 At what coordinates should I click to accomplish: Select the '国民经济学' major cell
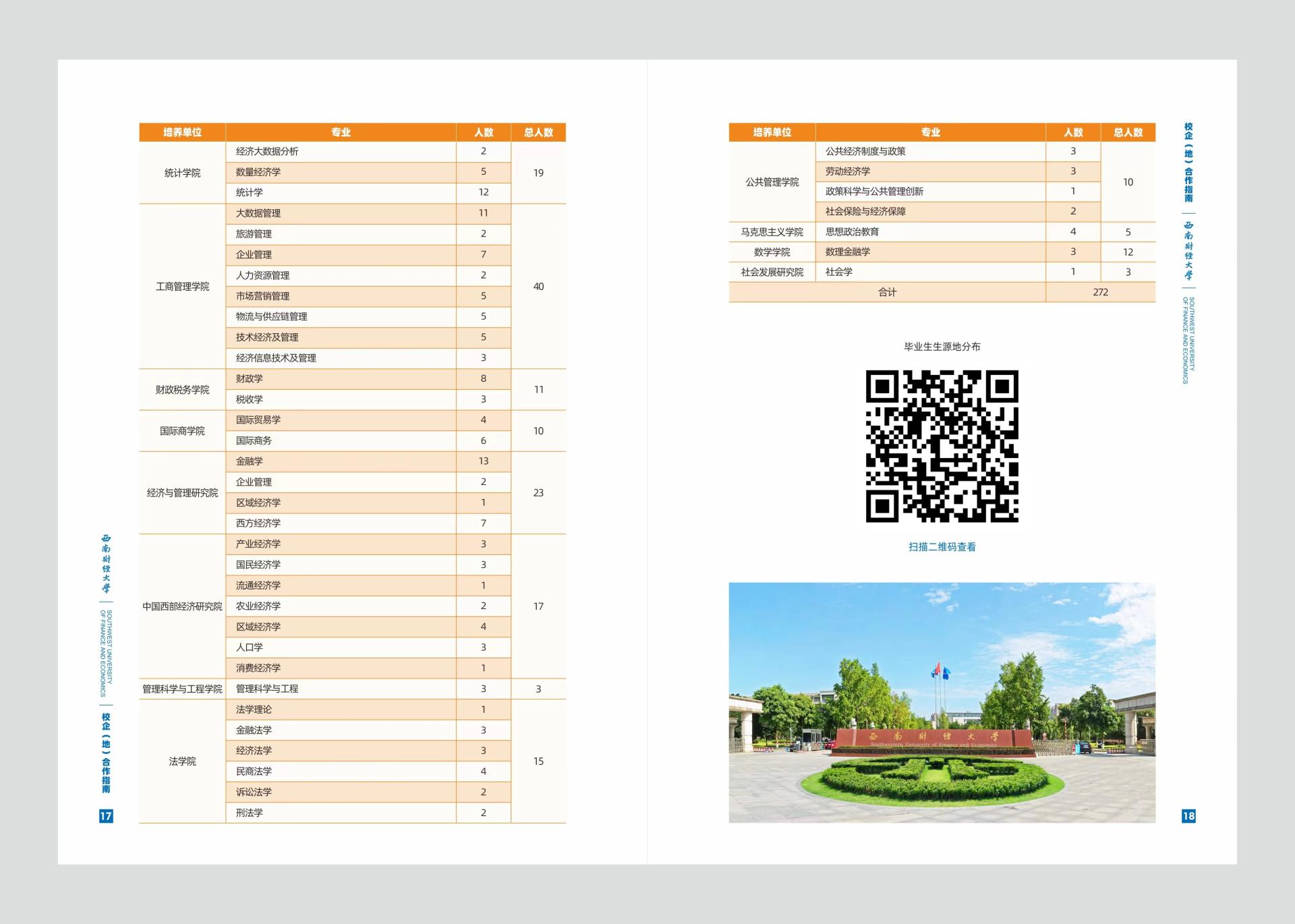coord(341,565)
